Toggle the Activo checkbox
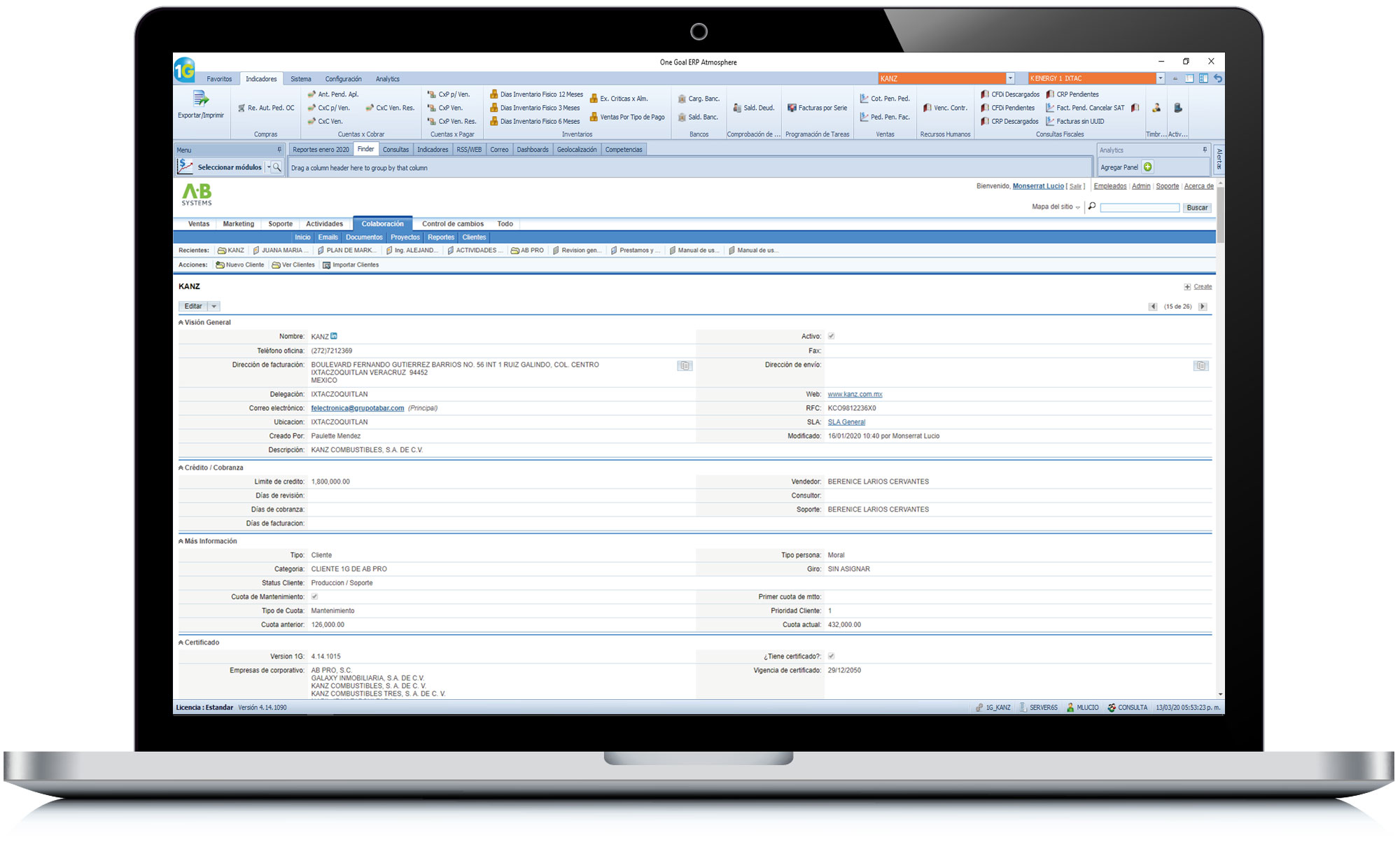The height and width of the screenshot is (842, 1400). click(831, 336)
